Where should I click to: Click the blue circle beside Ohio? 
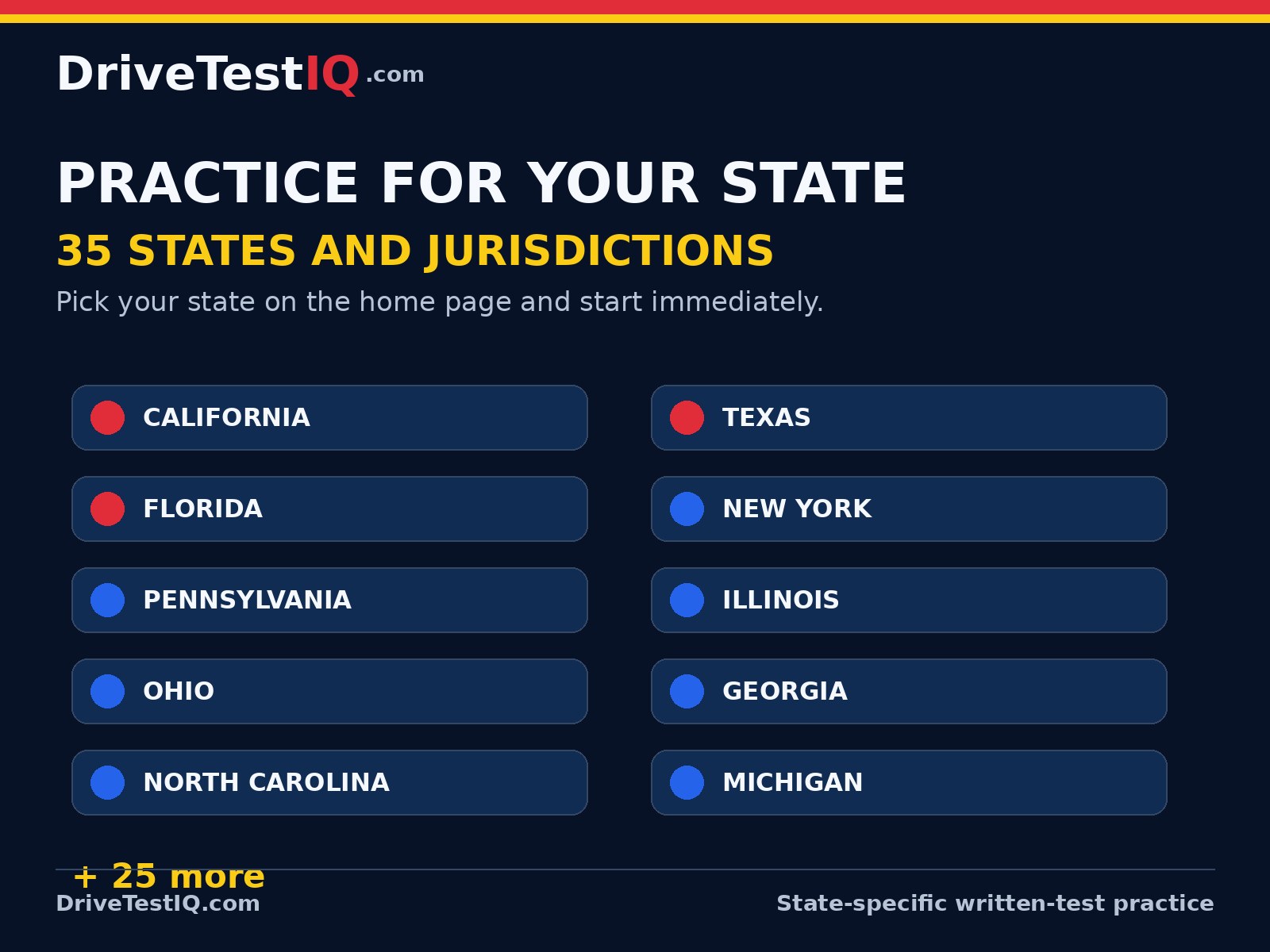pos(108,692)
